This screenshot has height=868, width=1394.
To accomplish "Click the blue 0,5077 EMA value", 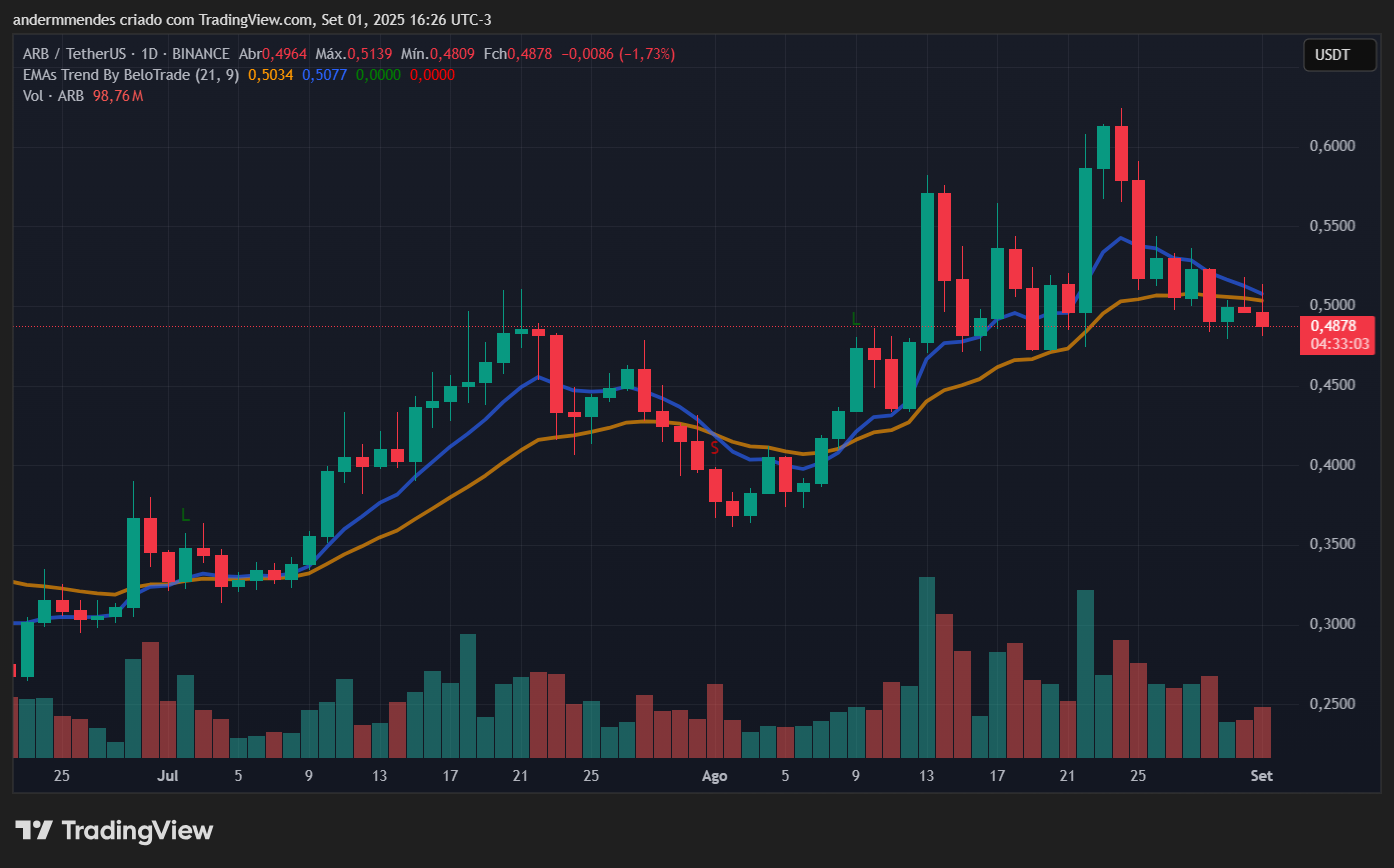I will point(325,75).
